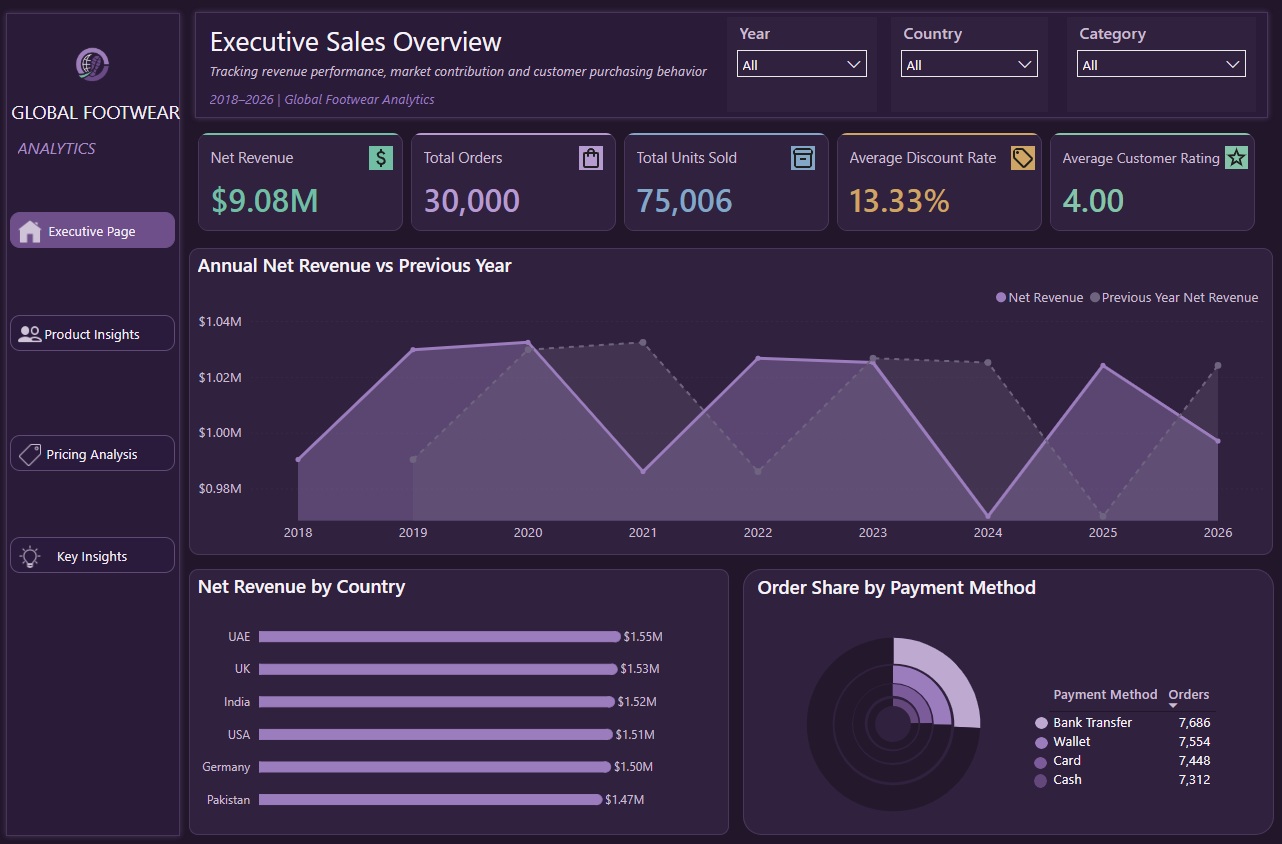Click the 2026 Previous Year dashed point
The height and width of the screenshot is (844, 1282).
pyautogui.click(x=1218, y=365)
